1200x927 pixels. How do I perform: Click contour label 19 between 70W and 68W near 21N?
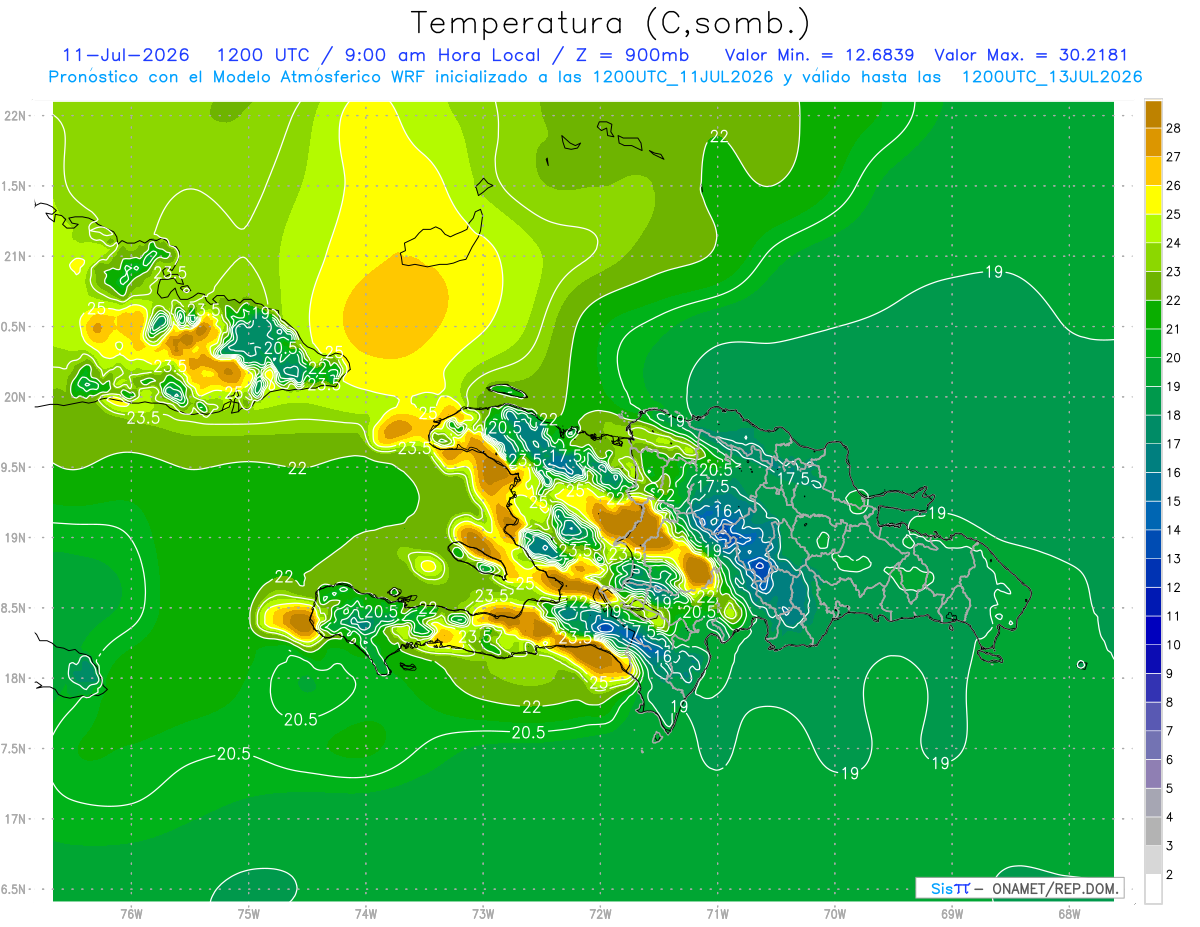[x=994, y=272]
